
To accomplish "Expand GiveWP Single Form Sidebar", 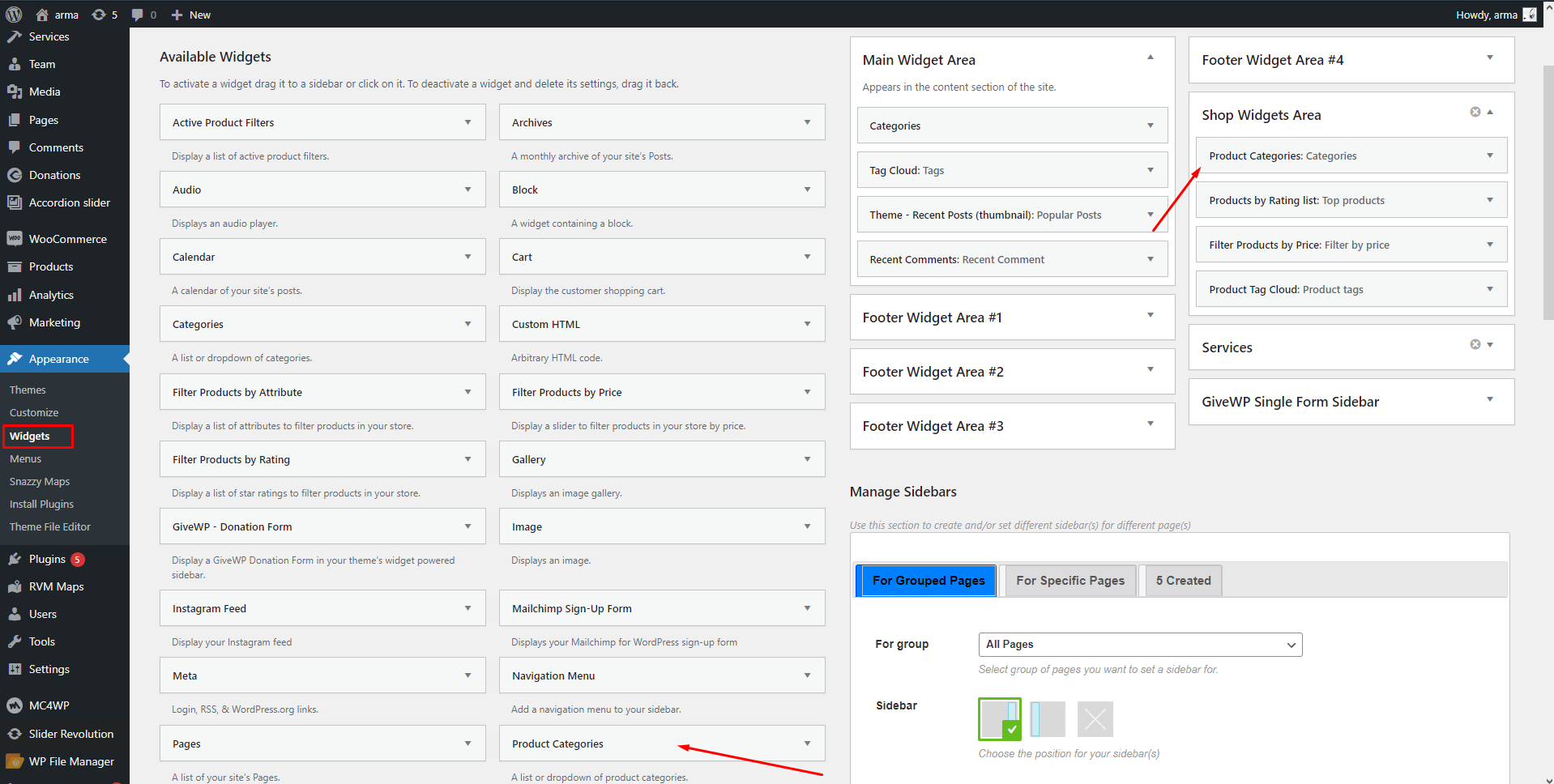I will [x=1490, y=399].
